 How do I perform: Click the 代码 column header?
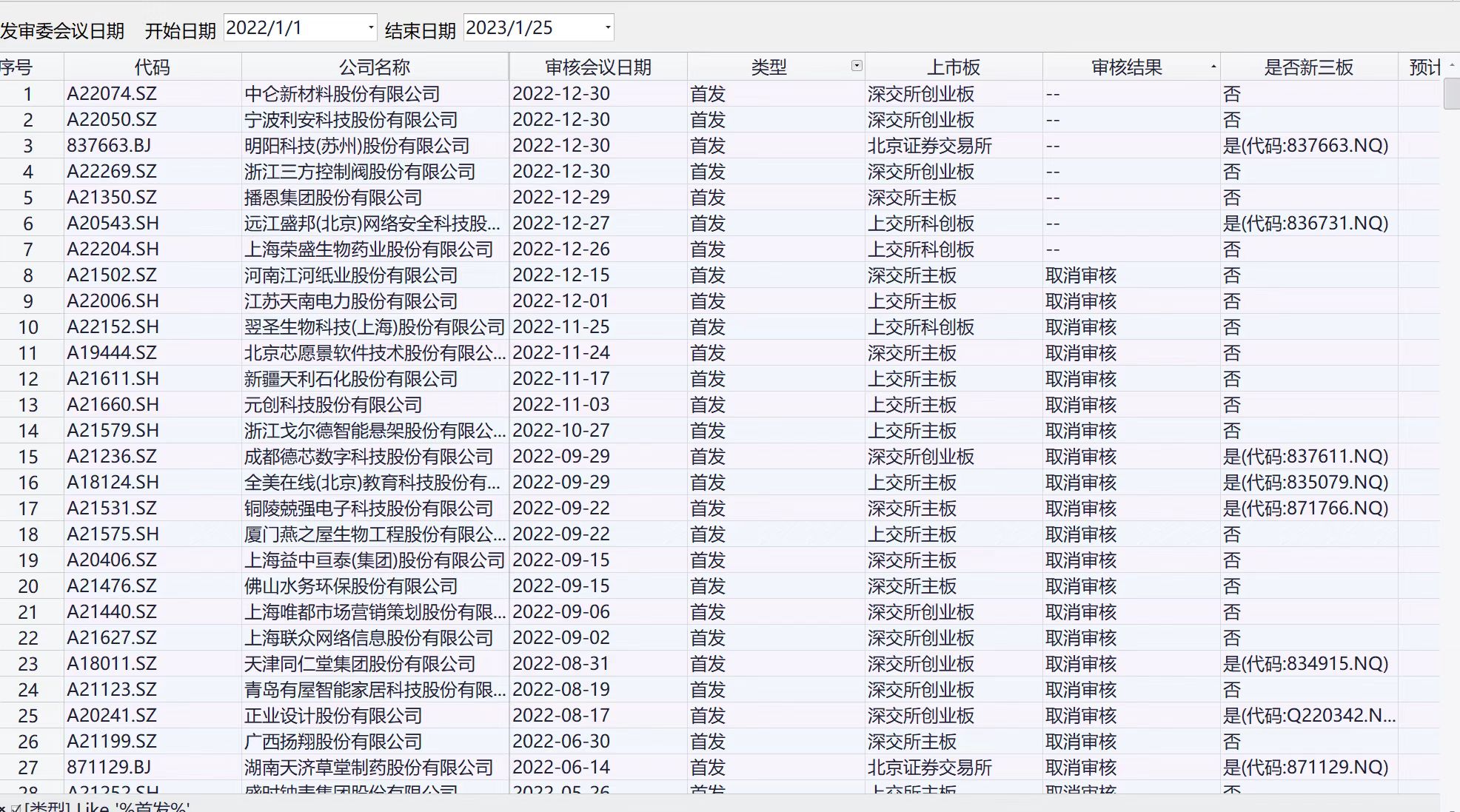pyautogui.click(x=152, y=67)
